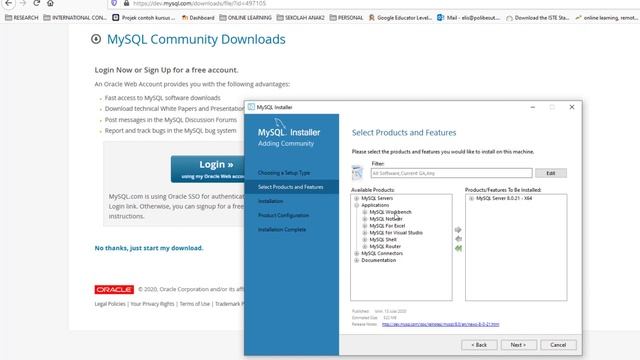Expand MySQL Server 8.0.21 - X64 node
The width and height of the screenshot is (640, 360).
(471, 198)
